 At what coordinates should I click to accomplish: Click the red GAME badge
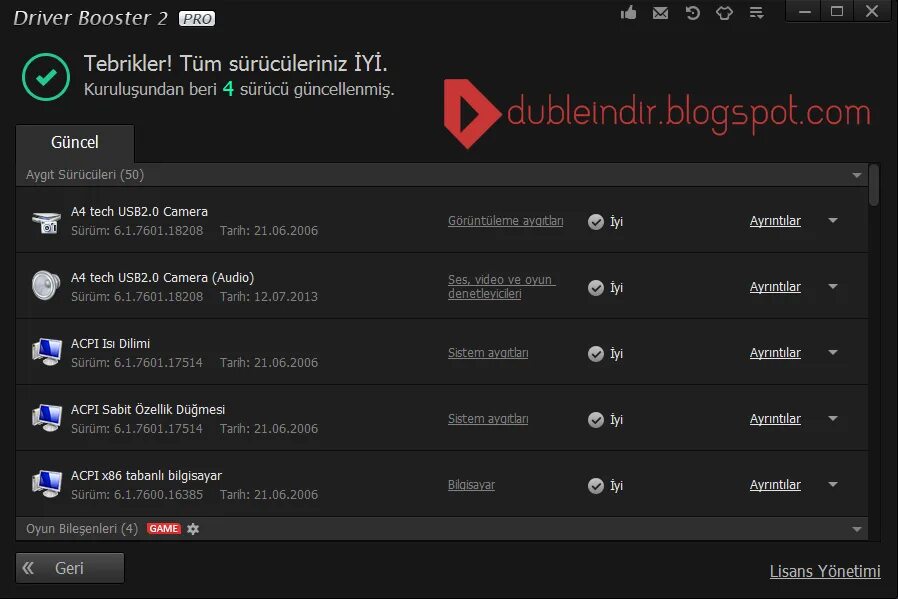tap(164, 529)
